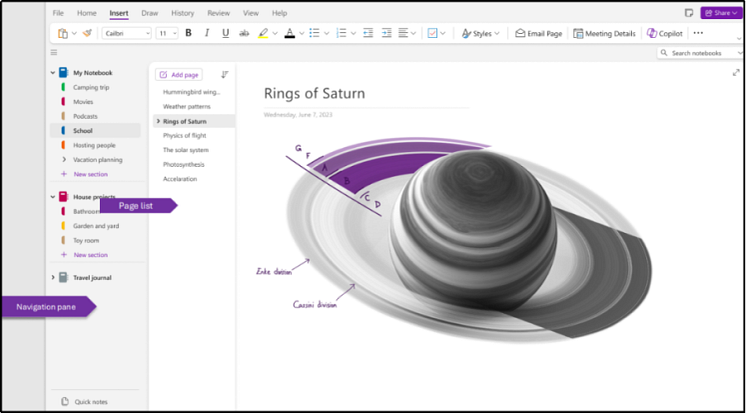
Task: Toggle Underline formatting
Action: point(226,33)
